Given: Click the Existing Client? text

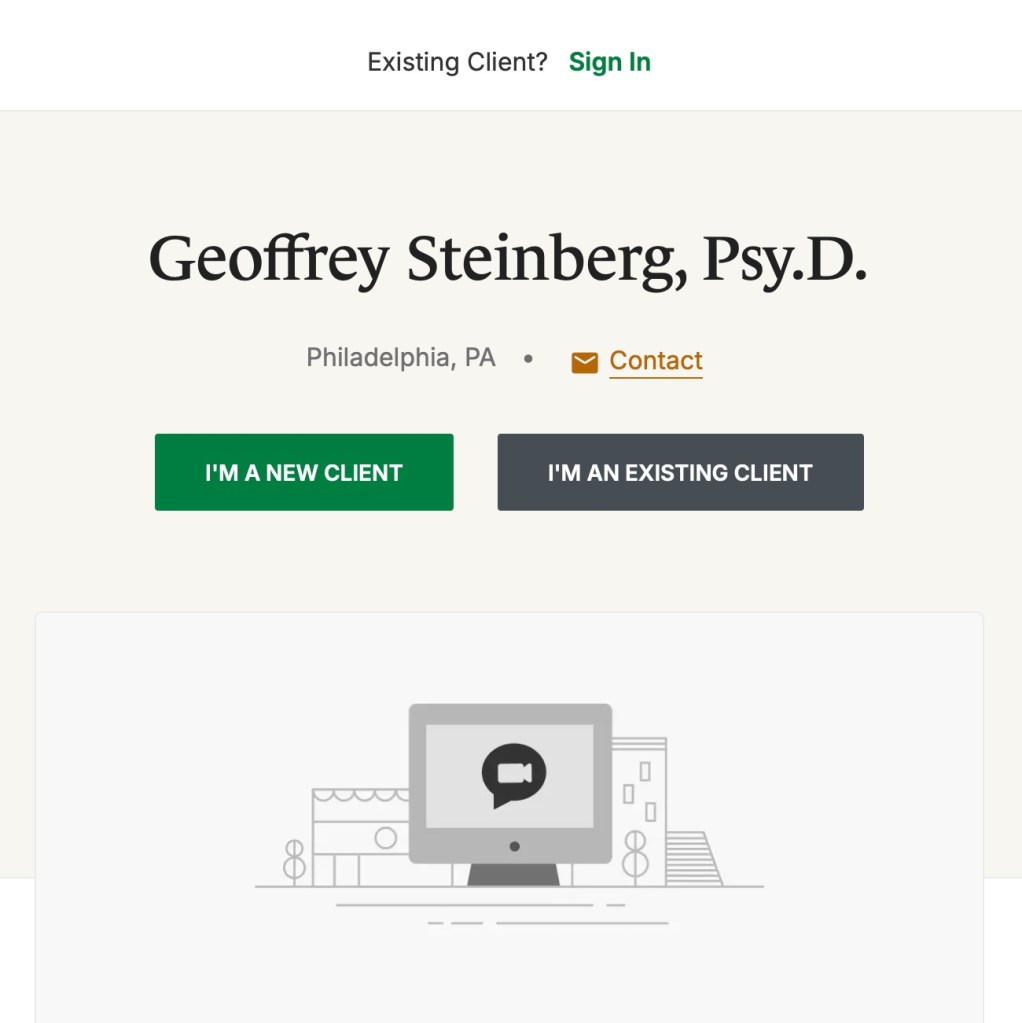Looking at the screenshot, I should [x=457, y=62].
